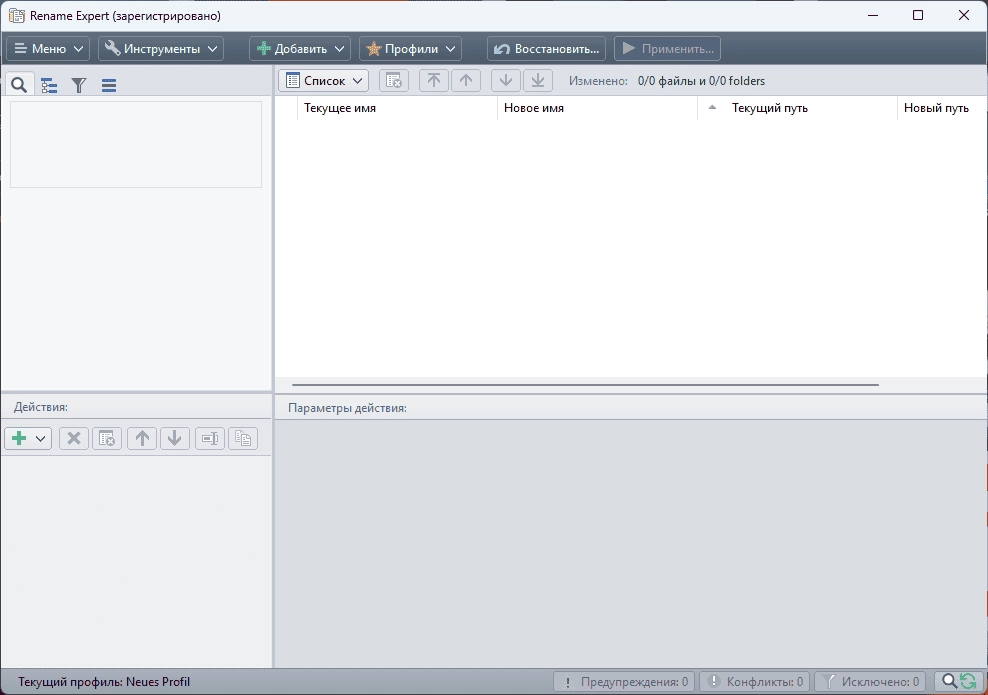
Task: Click the green plus add action button
Action: (x=19, y=438)
